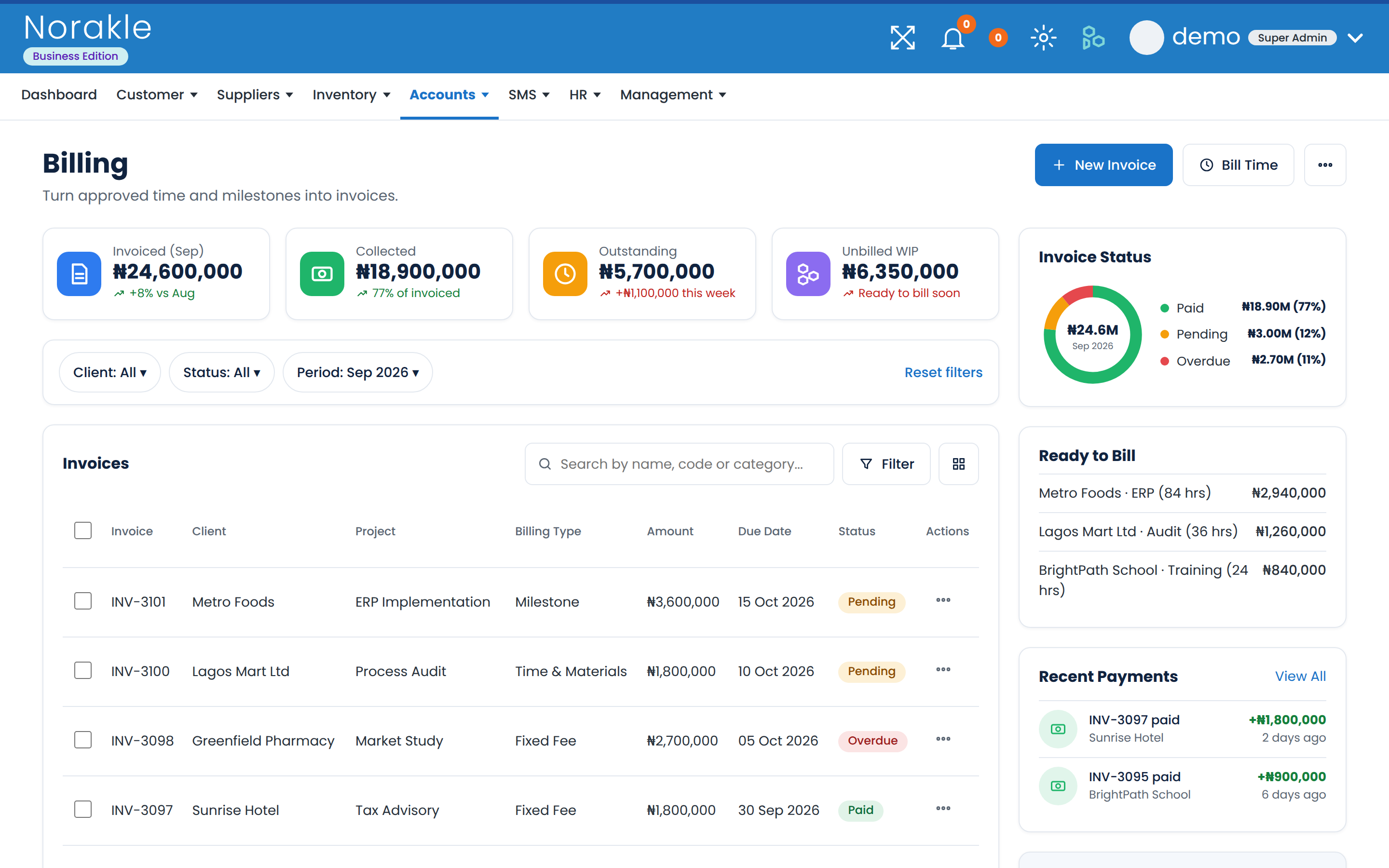Click the Super Admin badge

tap(1292, 38)
